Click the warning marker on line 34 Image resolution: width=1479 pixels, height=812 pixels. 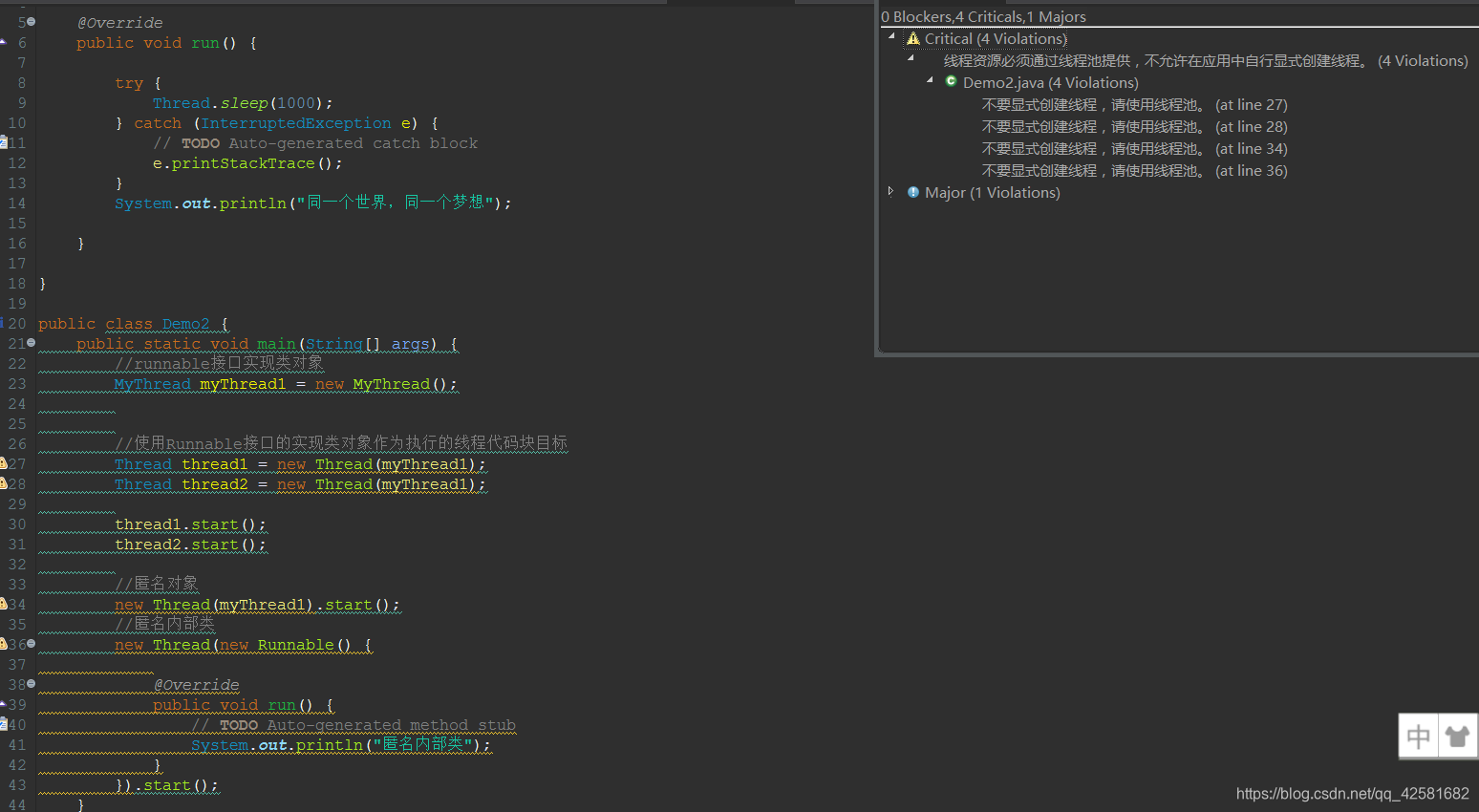(3, 605)
